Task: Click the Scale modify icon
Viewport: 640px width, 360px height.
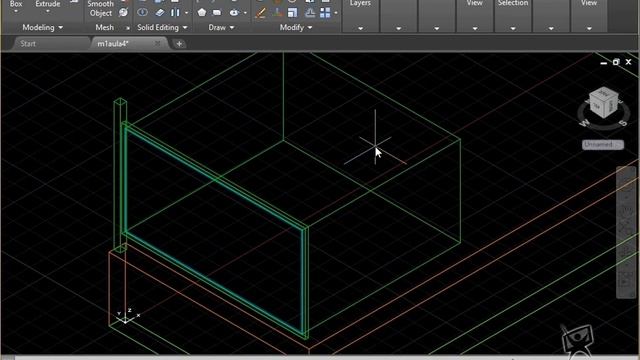Action: point(293,13)
